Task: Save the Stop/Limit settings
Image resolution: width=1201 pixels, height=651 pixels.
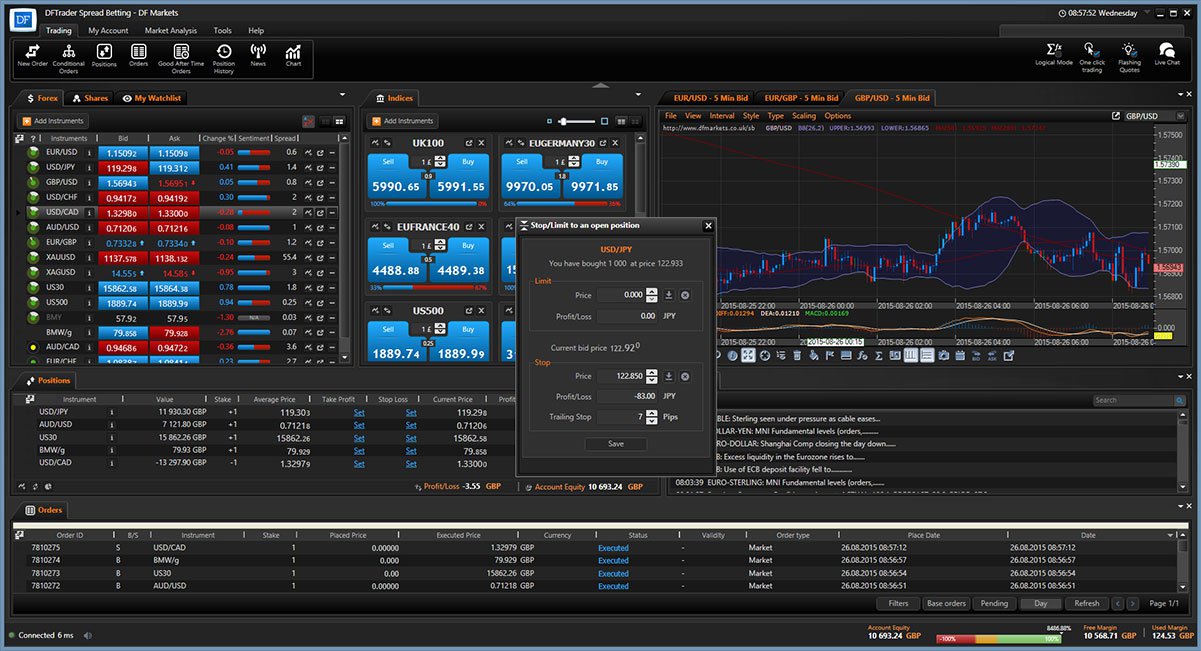Action: pos(616,444)
